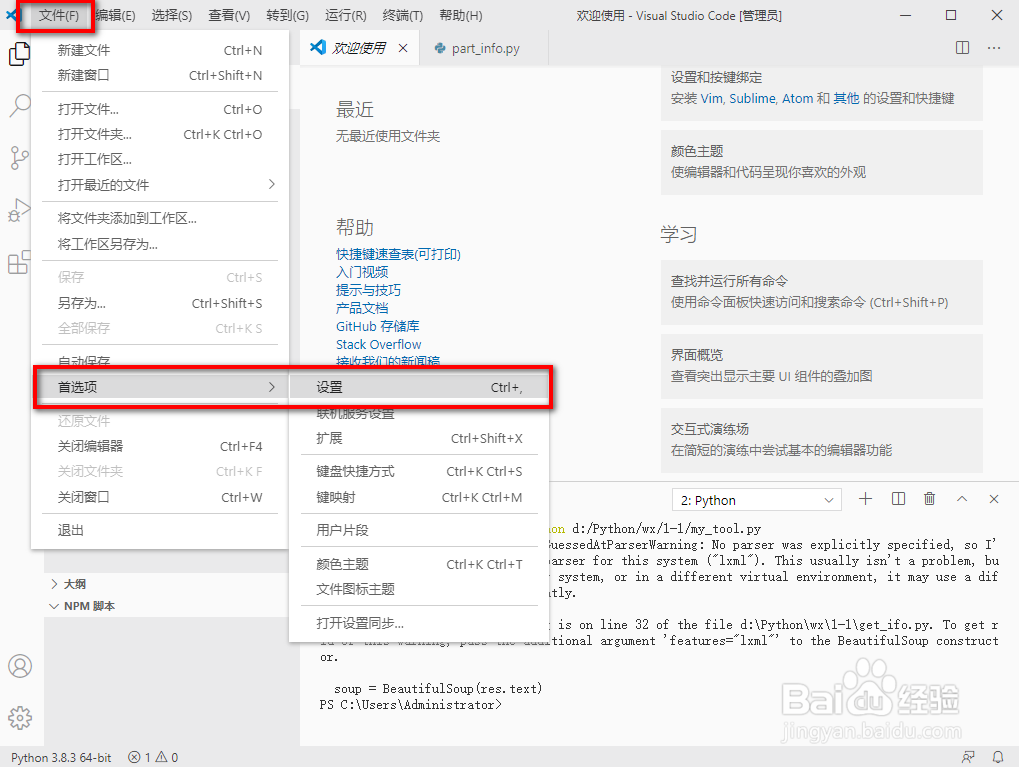Select 文件图标主题 submenu entry

click(419, 590)
